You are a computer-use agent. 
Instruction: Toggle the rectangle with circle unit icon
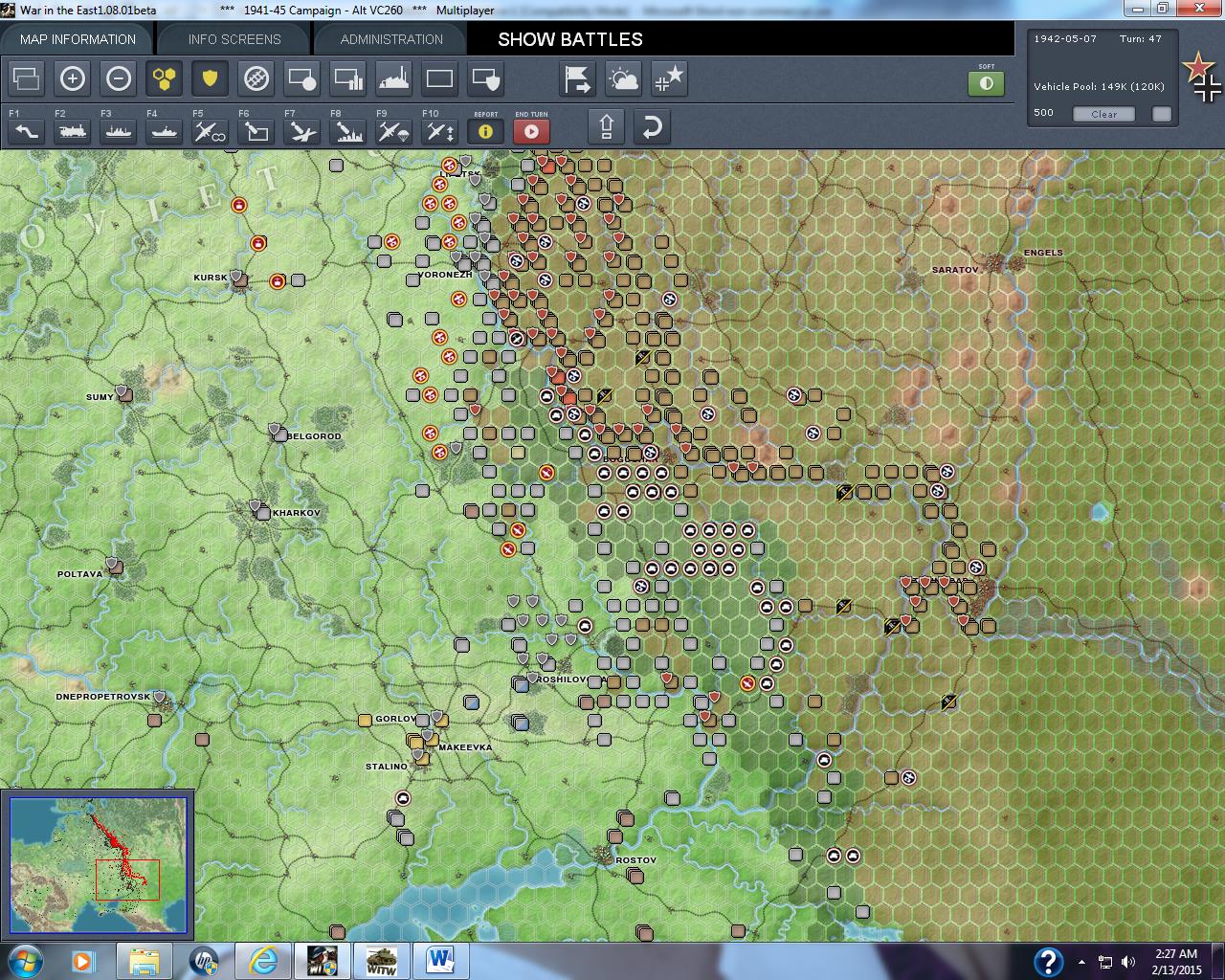tap(302, 78)
